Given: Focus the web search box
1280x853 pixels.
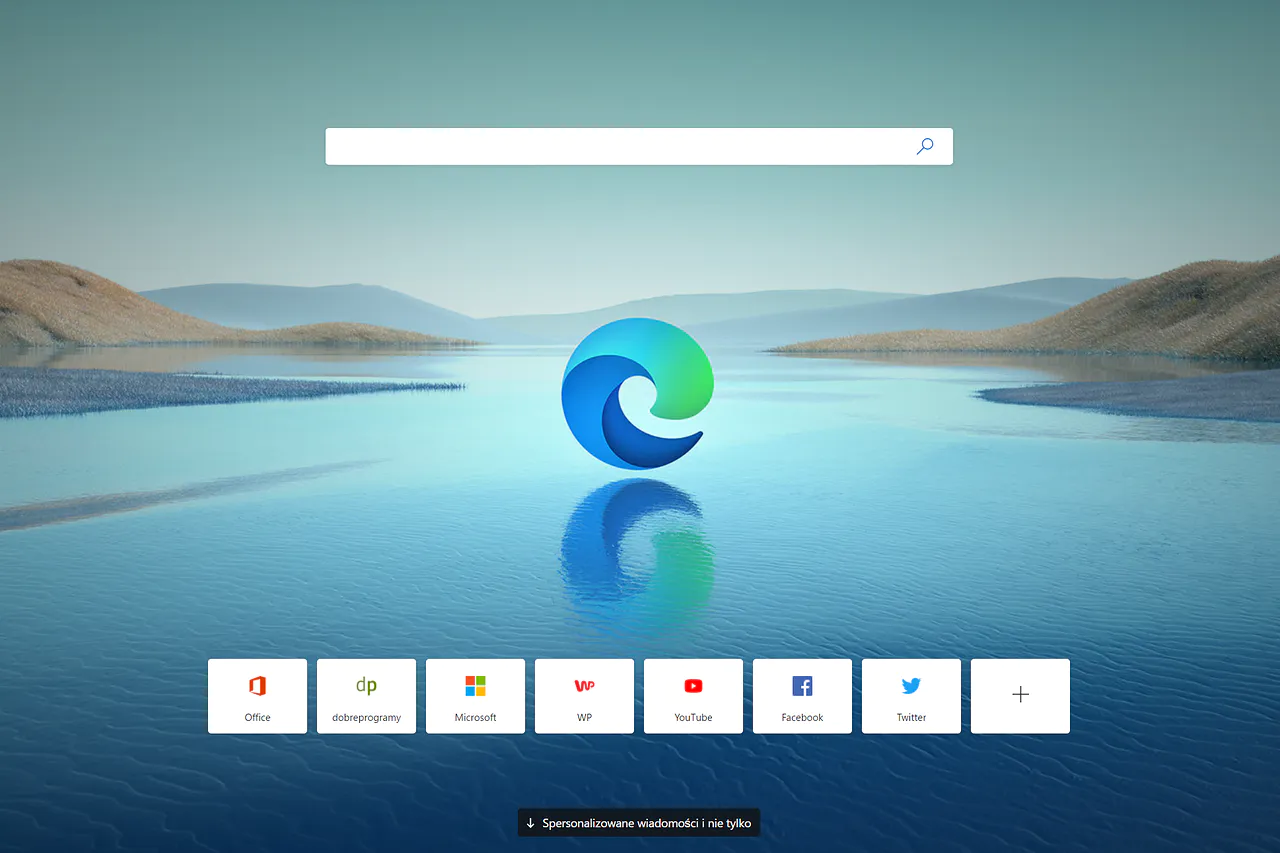Looking at the screenshot, I should (x=639, y=146).
